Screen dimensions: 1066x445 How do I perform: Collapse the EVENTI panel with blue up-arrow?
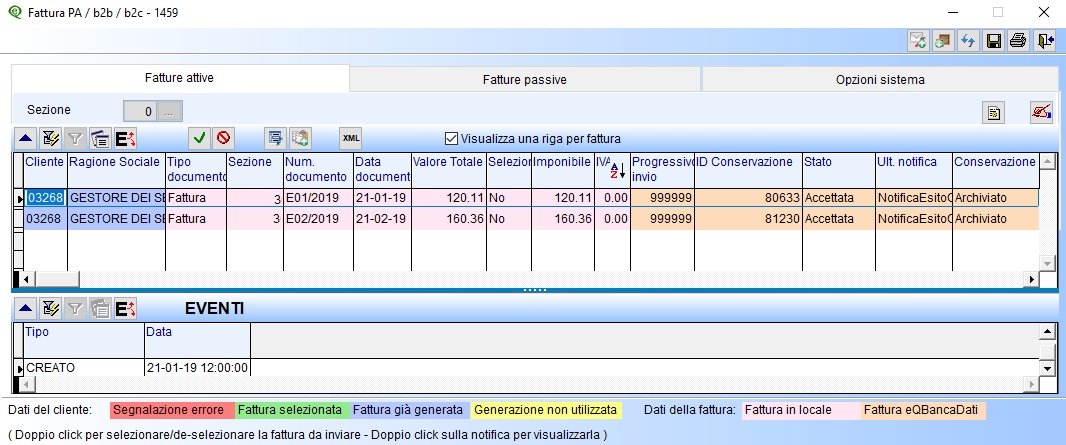pyautogui.click(x=26, y=308)
